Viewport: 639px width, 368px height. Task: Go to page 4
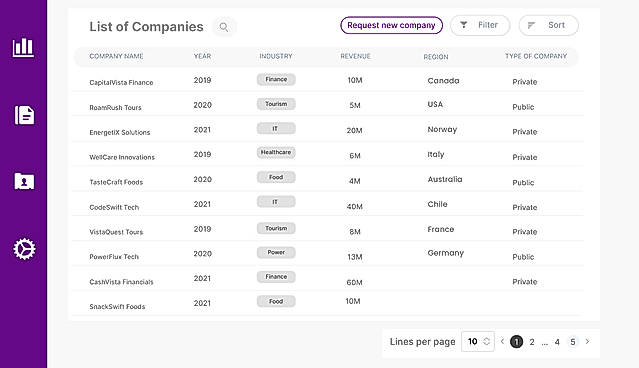pyautogui.click(x=557, y=342)
